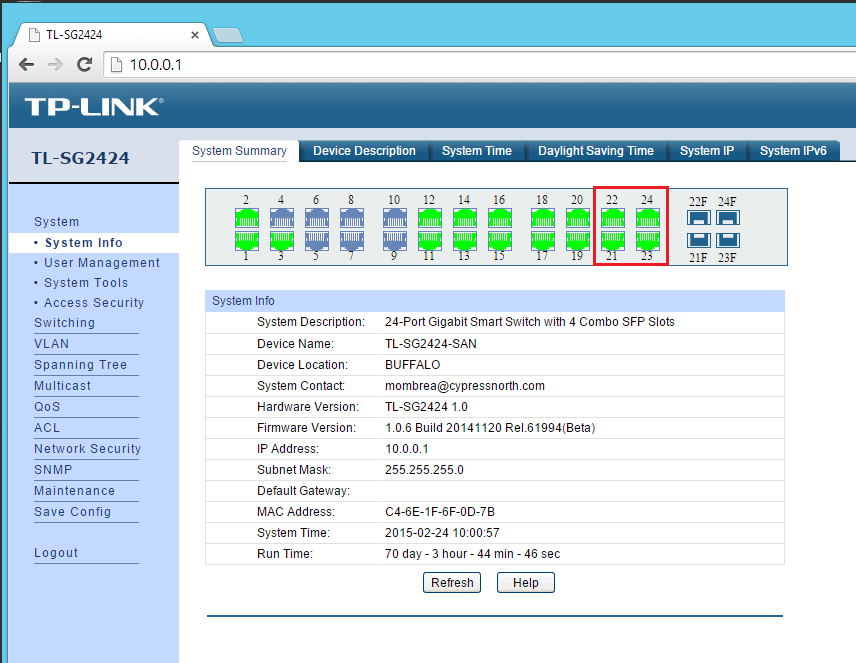This screenshot has height=663, width=856.
Task: Expand the System menu in sidebar
Action: [x=57, y=222]
